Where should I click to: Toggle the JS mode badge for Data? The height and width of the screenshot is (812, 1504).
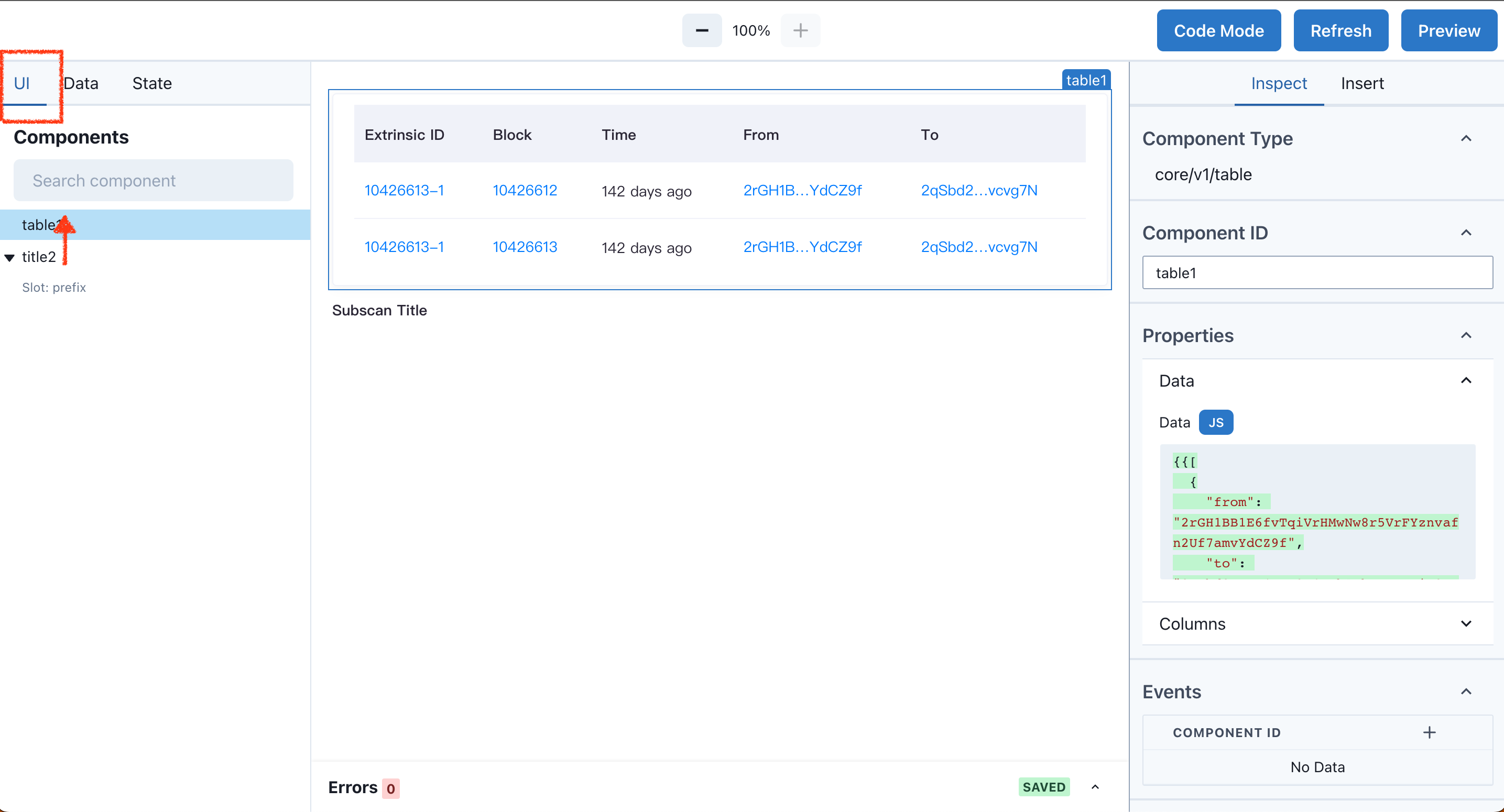[x=1216, y=422]
